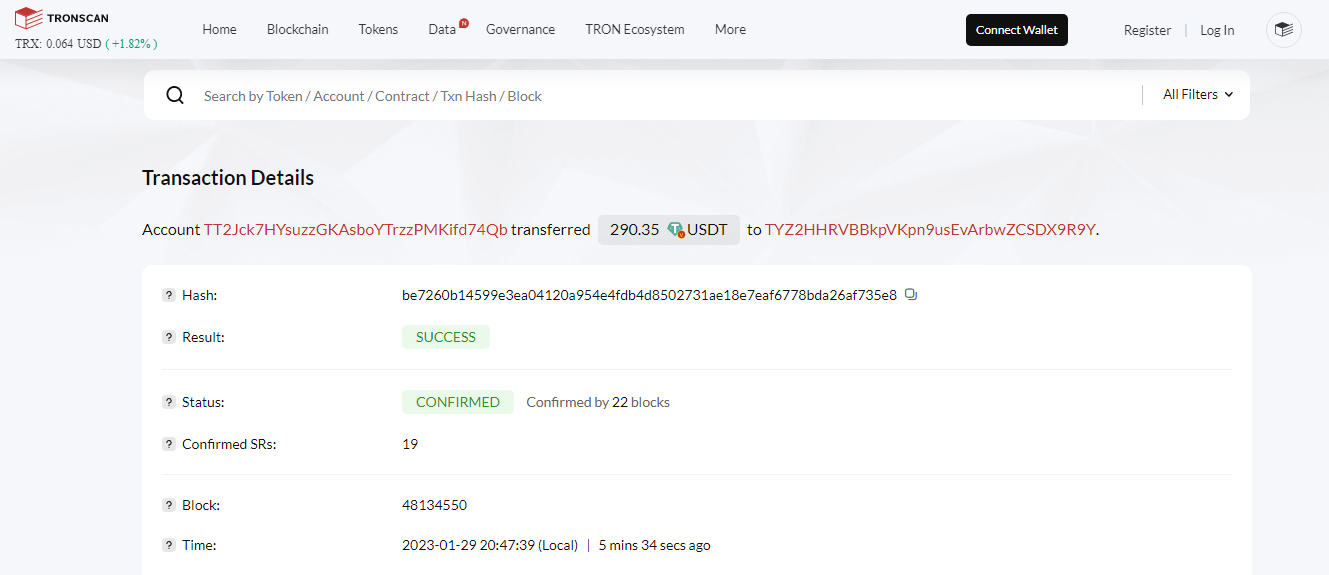Viewport: 1329px width, 575px height.
Task: Click the help icon next to Confirmed SRs
Action: (169, 444)
